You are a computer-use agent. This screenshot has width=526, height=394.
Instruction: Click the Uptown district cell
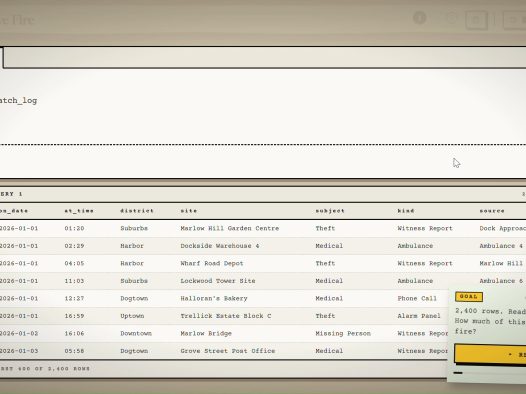pos(132,316)
